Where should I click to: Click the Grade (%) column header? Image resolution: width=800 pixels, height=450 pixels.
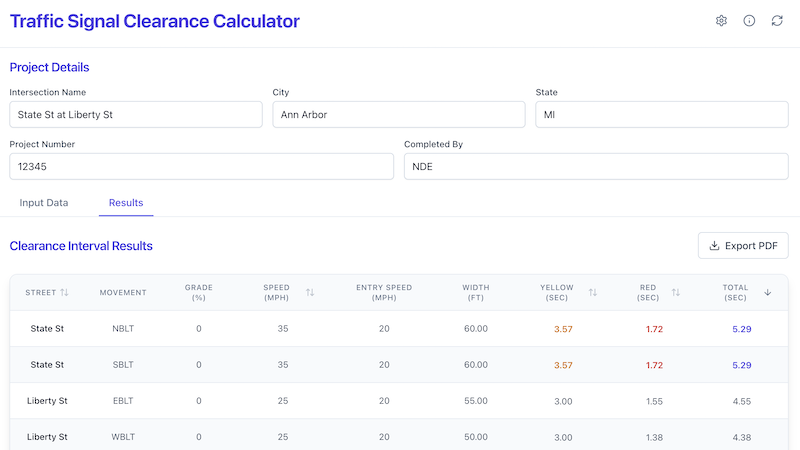coord(198,292)
